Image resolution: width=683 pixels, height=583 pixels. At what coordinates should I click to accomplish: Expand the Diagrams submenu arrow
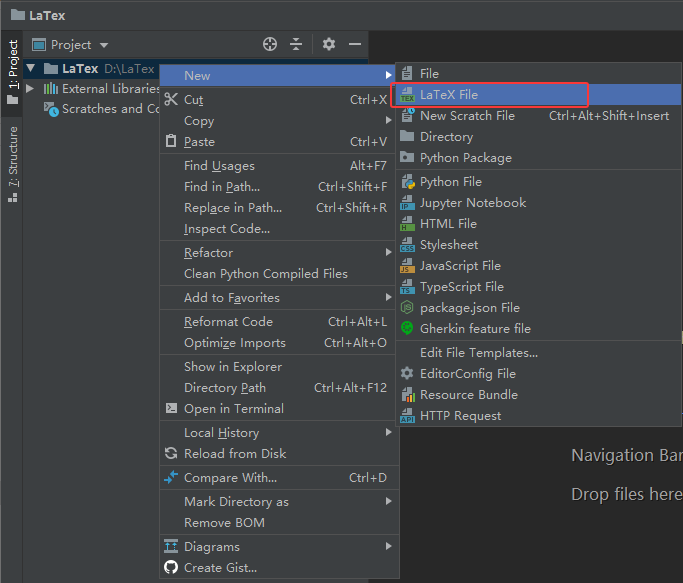click(x=389, y=546)
